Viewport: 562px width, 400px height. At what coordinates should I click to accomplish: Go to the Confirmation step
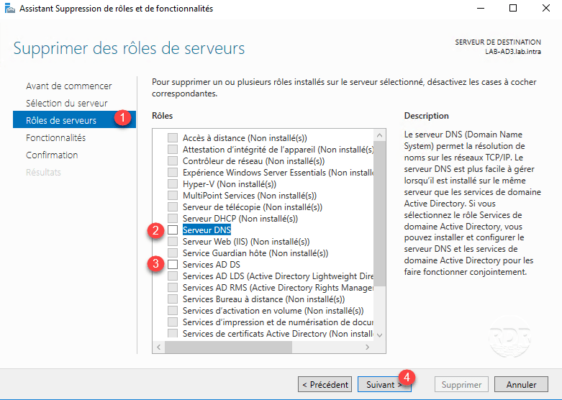click(52, 155)
